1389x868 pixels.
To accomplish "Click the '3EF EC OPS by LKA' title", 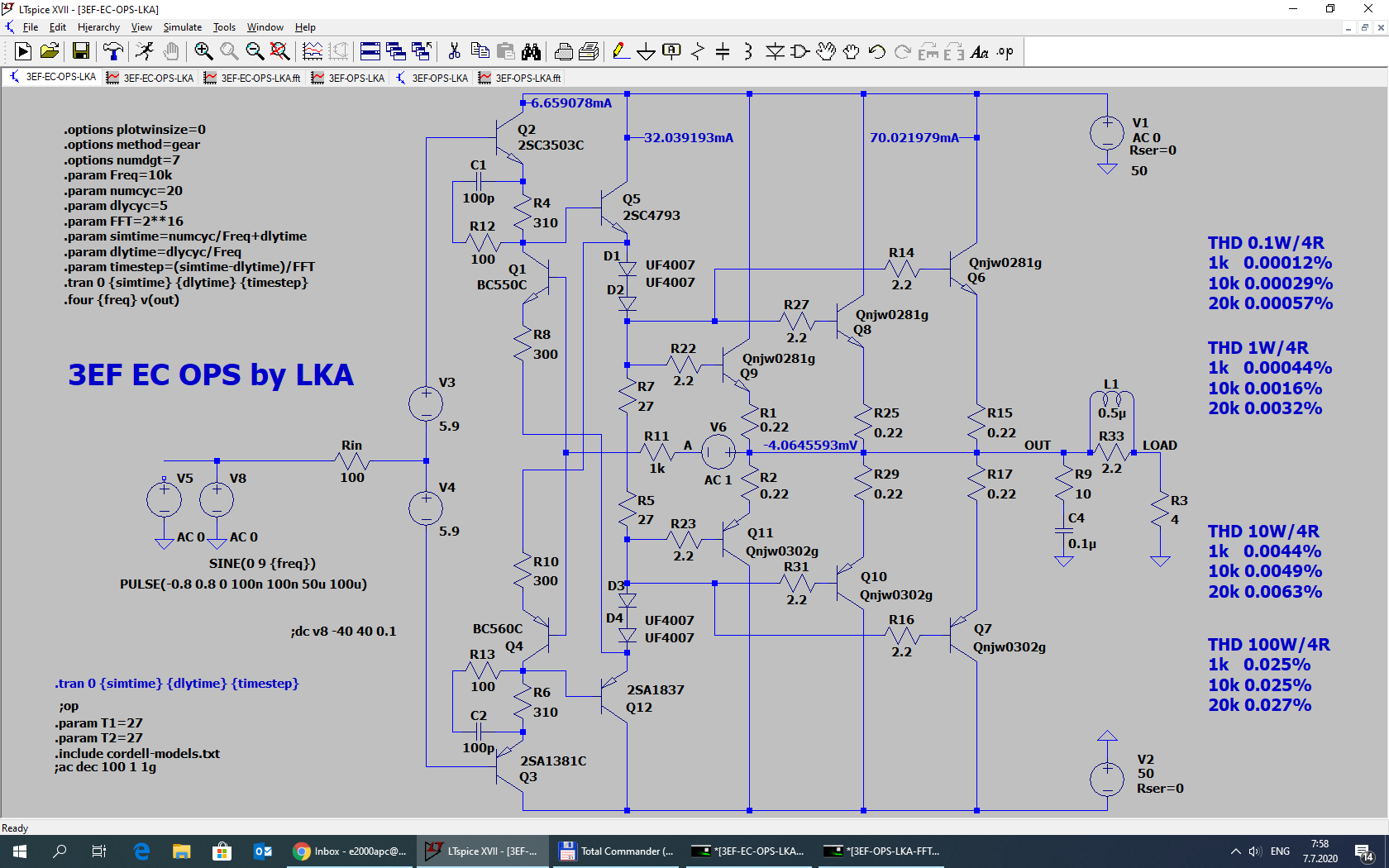I will (211, 374).
